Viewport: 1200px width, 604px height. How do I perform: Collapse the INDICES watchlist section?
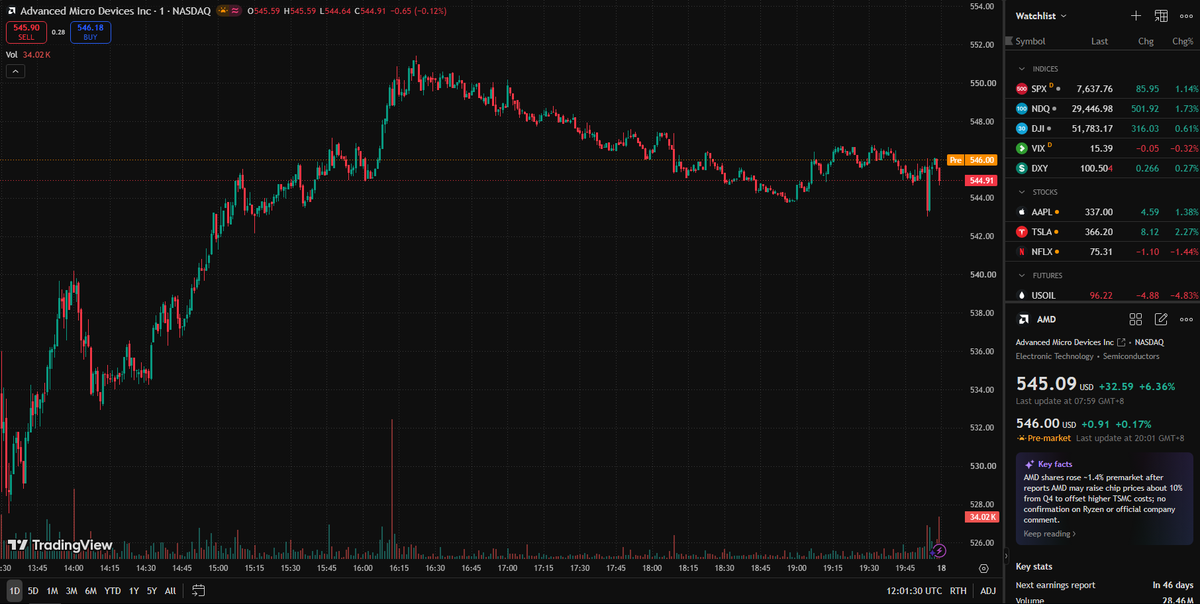coord(1021,69)
